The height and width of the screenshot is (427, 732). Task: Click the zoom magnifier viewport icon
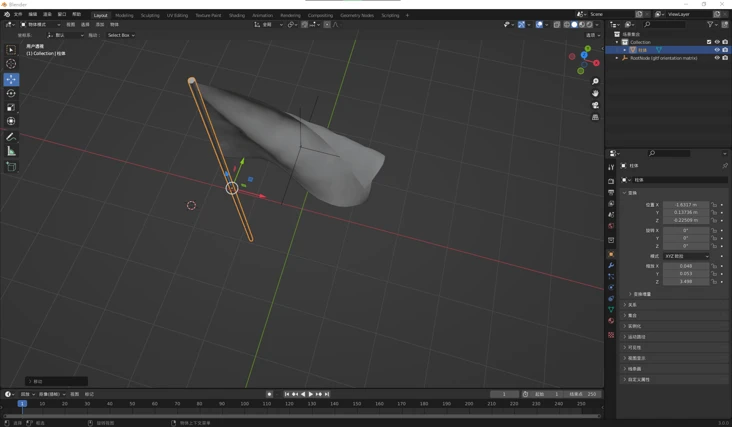point(595,81)
